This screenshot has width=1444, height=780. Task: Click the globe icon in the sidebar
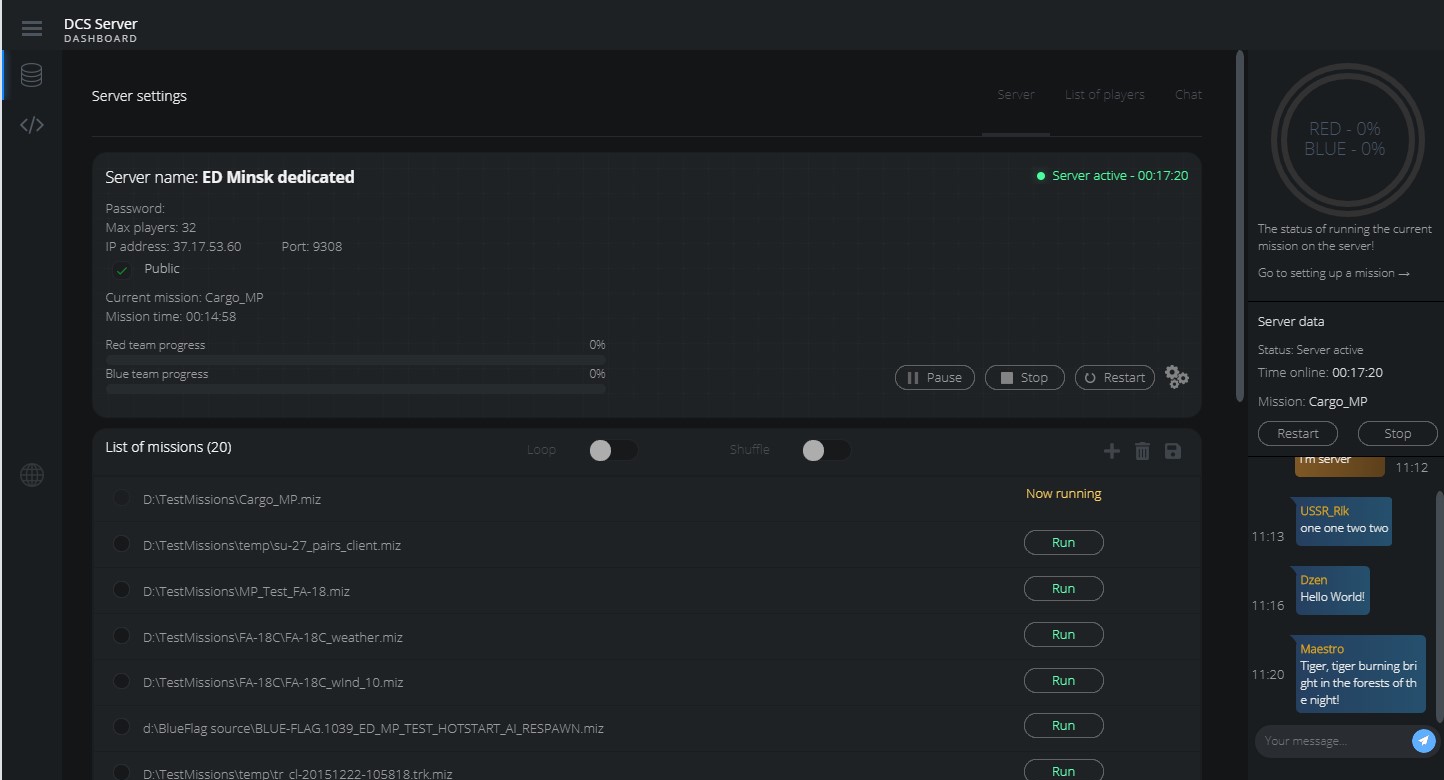point(31,475)
